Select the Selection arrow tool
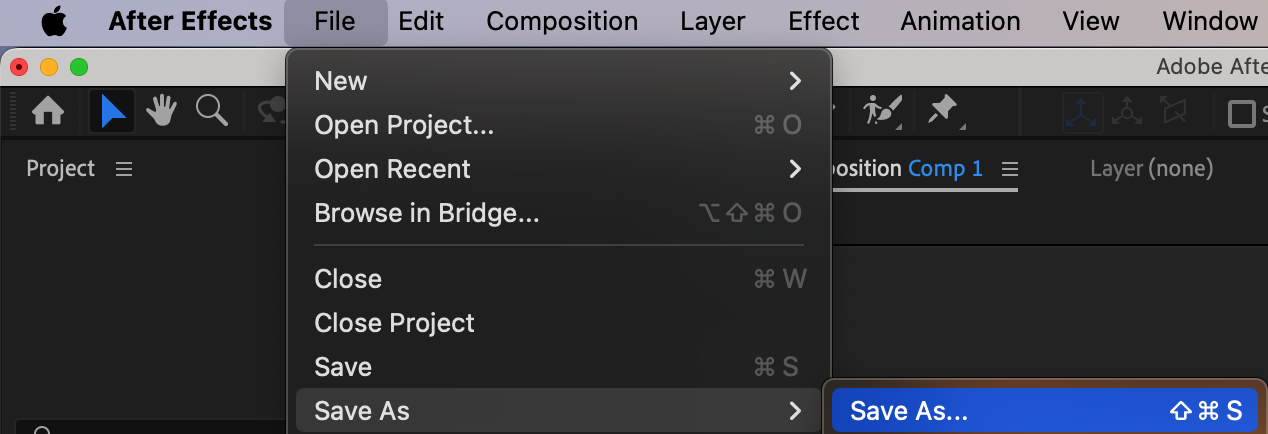Image resolution: width=1268 pixels, height=434 pixels. click(112, 112)
